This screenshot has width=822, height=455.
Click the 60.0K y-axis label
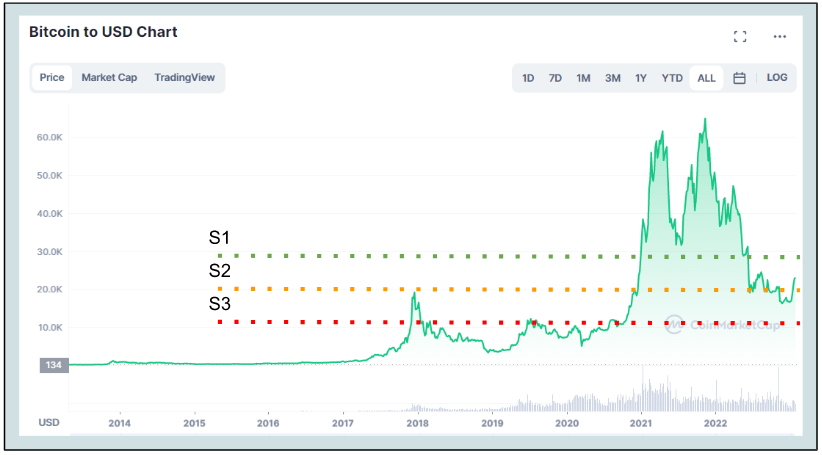point(50,137)
